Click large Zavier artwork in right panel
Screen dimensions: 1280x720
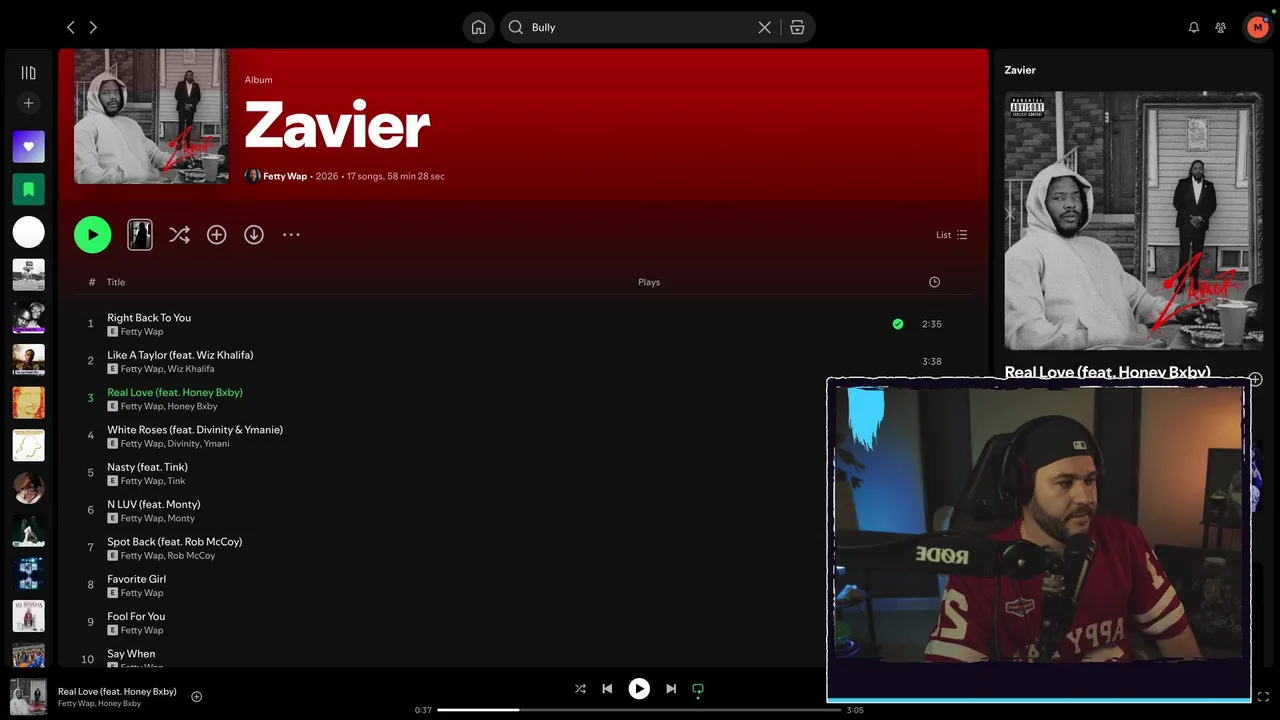pyautogui.click(x=1133, y=221)
